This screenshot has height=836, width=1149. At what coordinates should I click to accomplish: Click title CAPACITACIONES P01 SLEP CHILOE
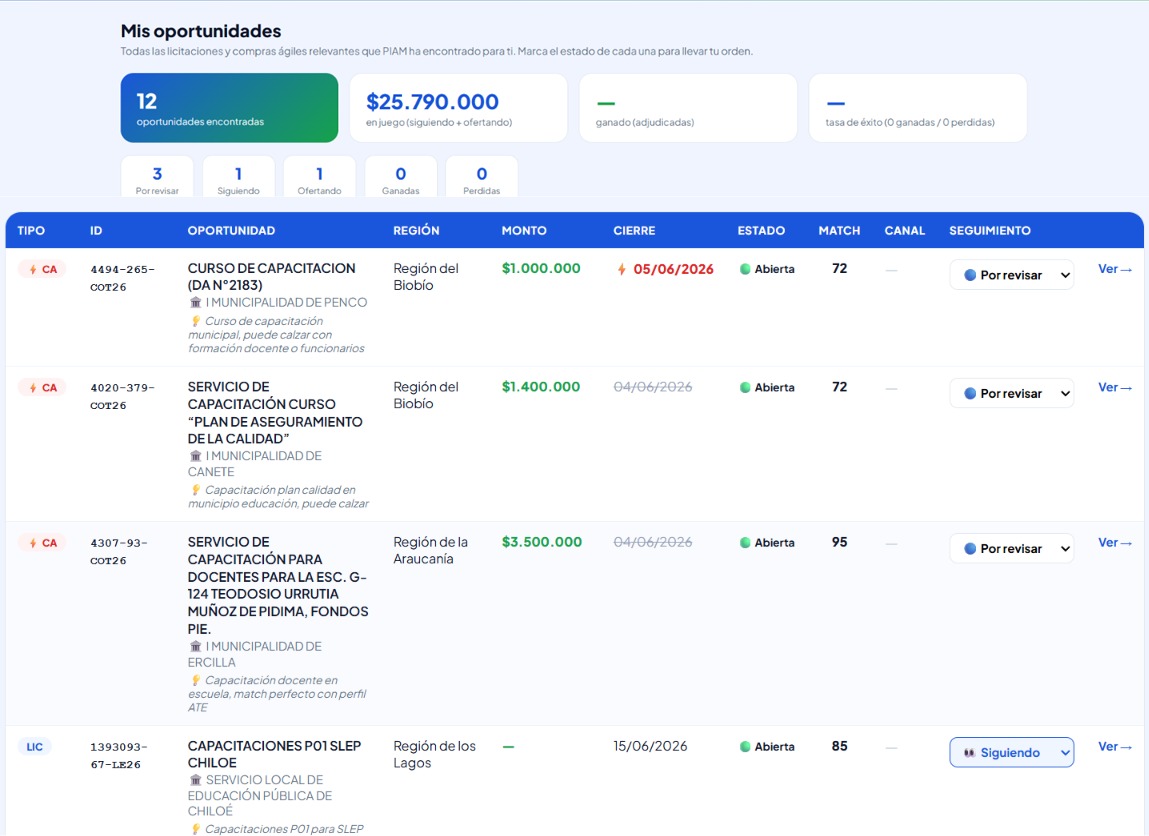coord(274,754)
